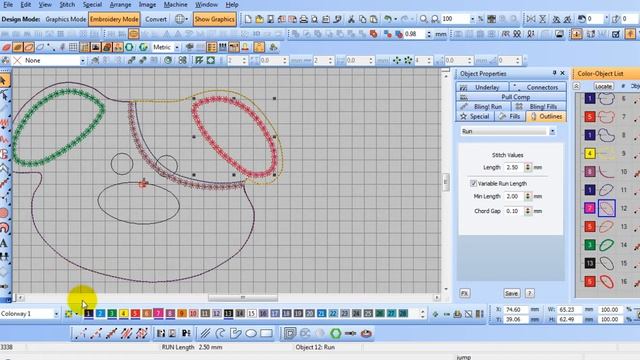Select object 12 in Color-Object List
Image resolution: width=640 pixels, height=360 pixels.
tap(607, 208)
